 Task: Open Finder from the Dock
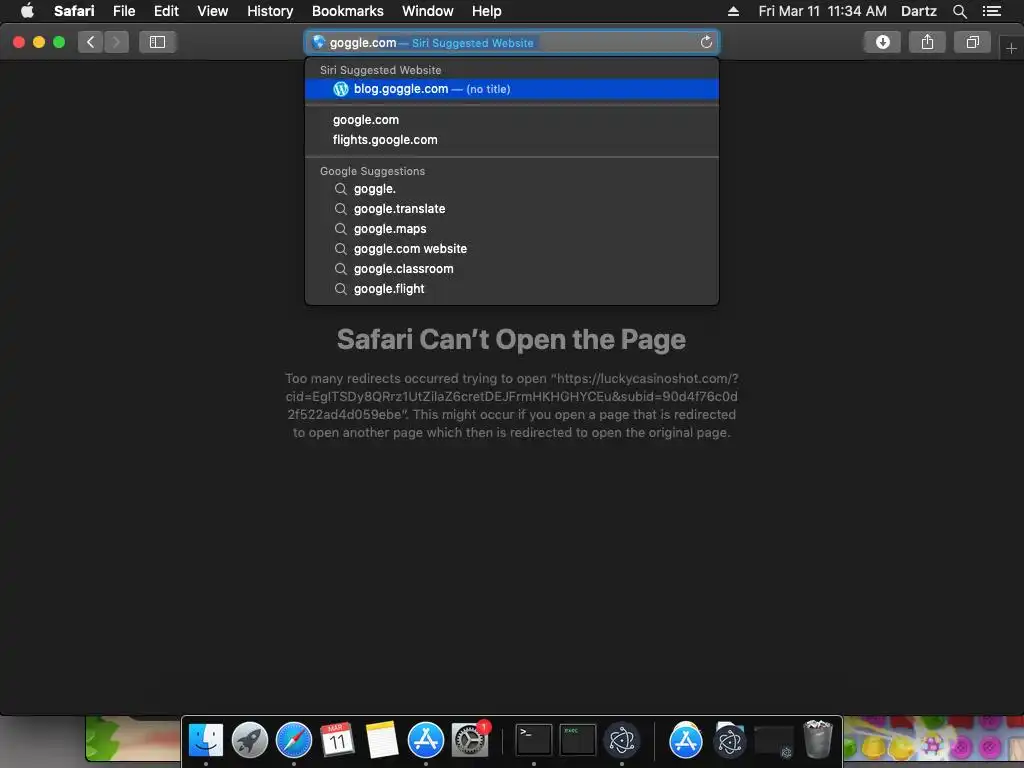coord(206,740)
